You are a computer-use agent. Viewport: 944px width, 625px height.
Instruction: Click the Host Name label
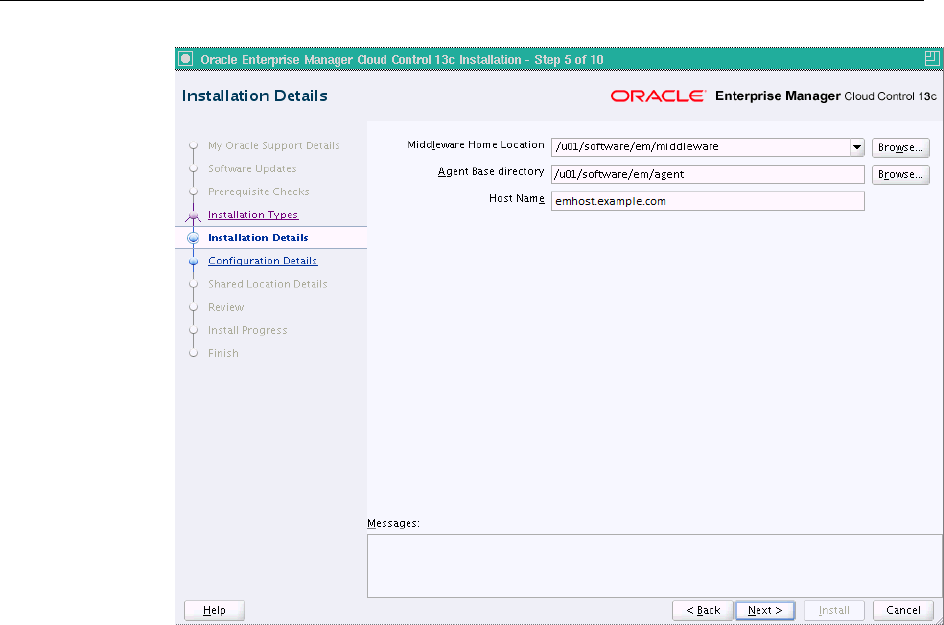pyautogui.click(x=517, y=198)
